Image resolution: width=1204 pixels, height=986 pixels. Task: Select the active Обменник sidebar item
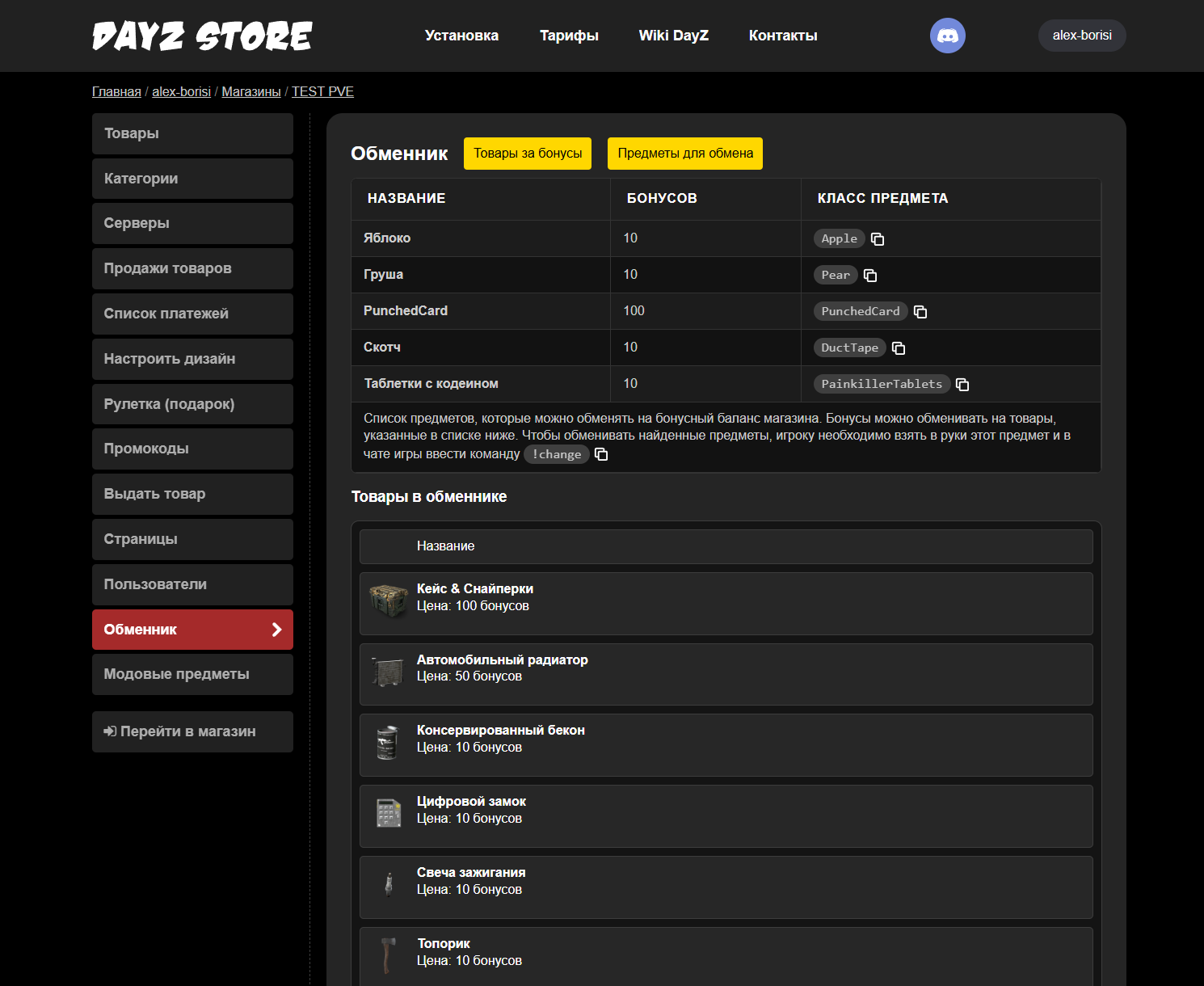[x=192, y=630]
